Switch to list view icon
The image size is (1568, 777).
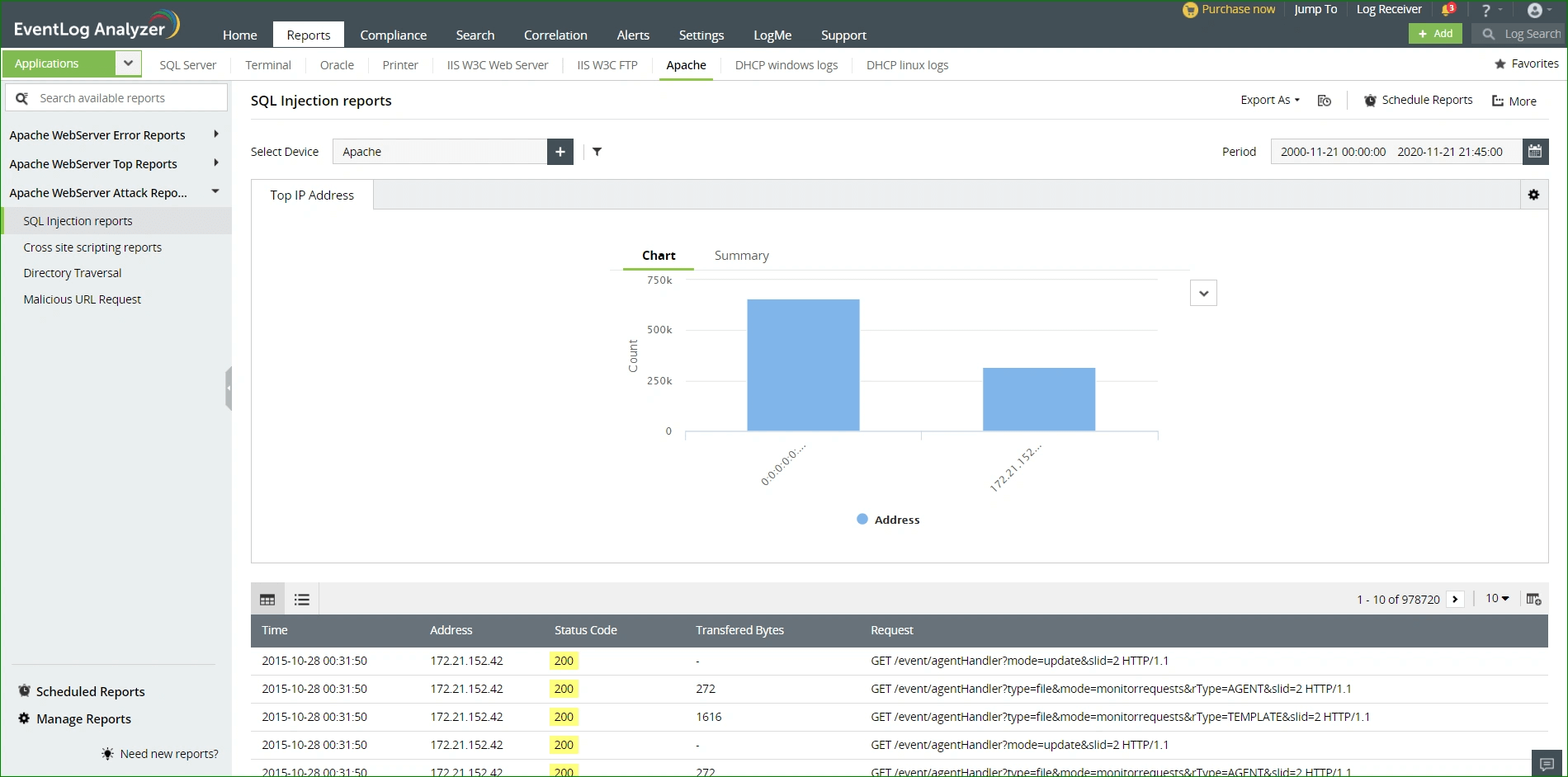click(x=302, y=600)
